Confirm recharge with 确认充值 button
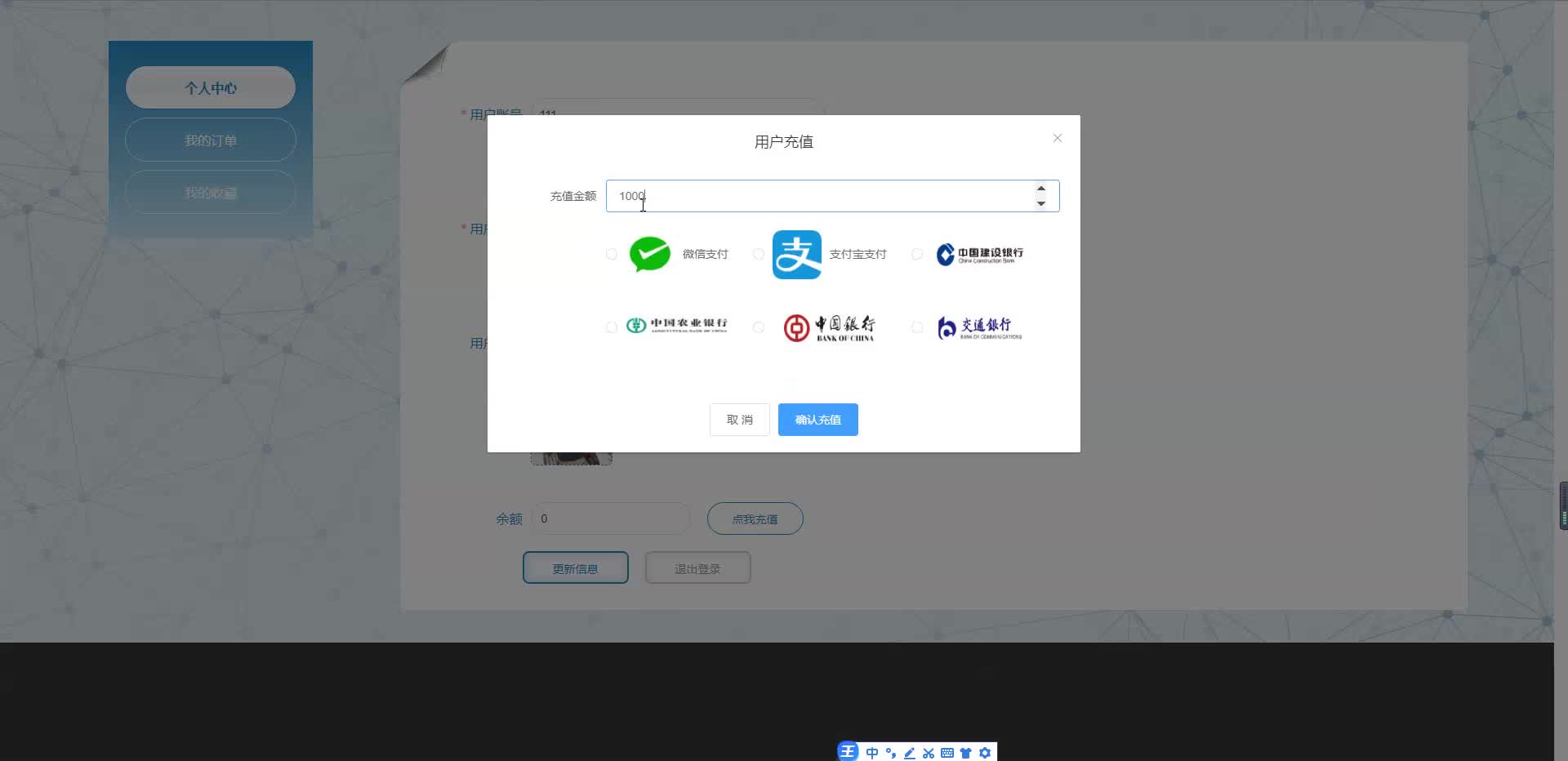Image resolution: width=1568 pixels, height=761 pixels. tap(817, 420)
